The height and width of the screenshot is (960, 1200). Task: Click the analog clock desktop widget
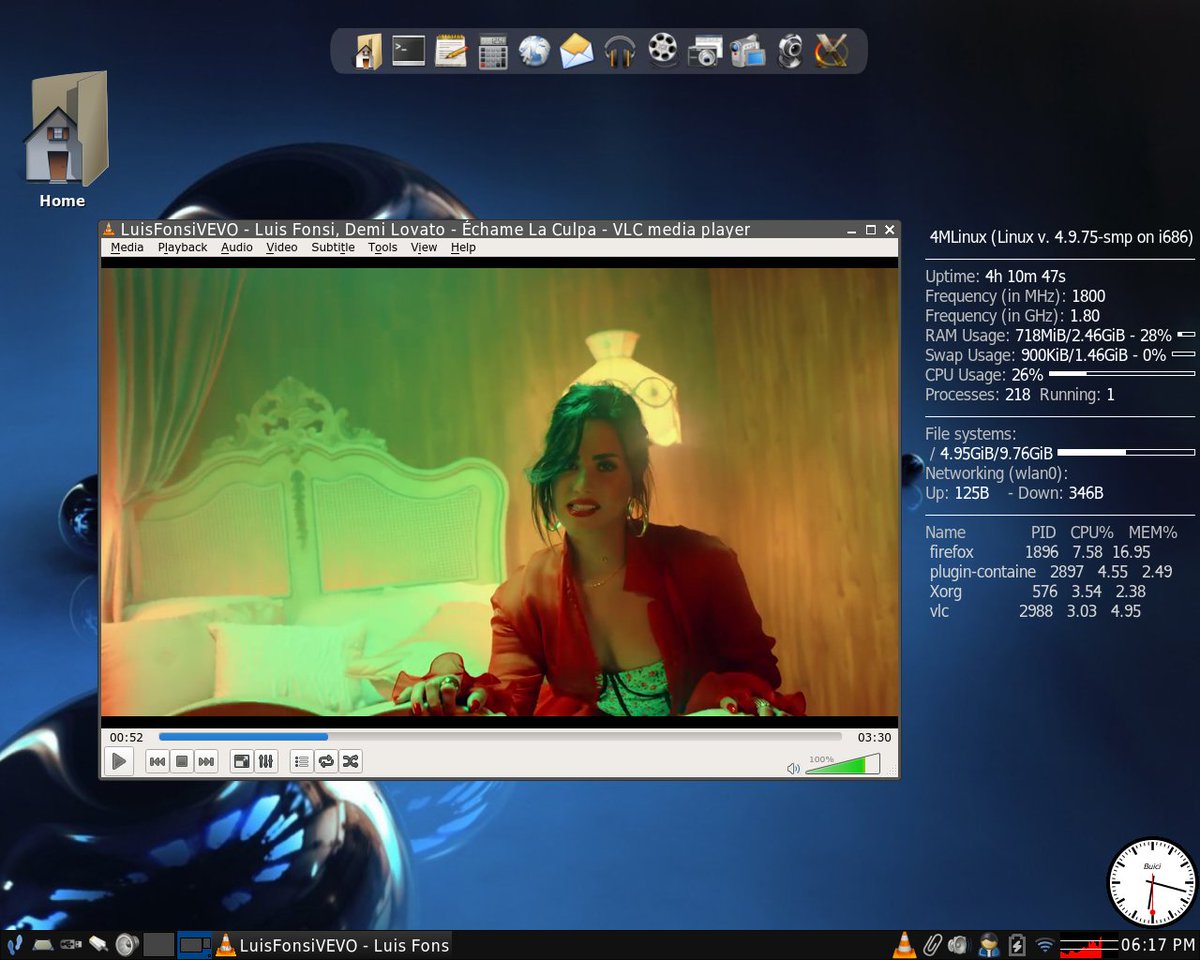1152,883
